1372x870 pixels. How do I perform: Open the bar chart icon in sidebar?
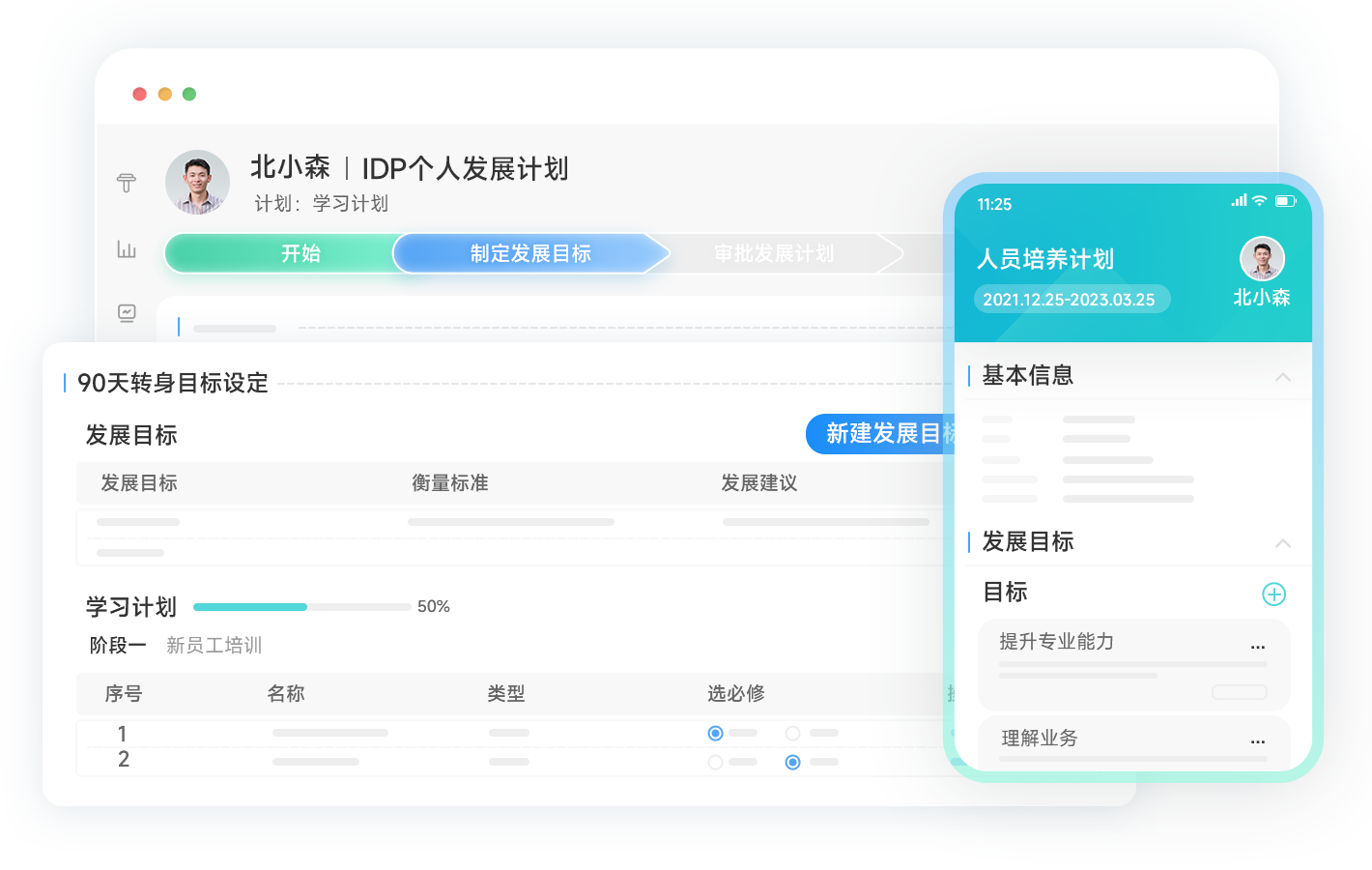127,249
